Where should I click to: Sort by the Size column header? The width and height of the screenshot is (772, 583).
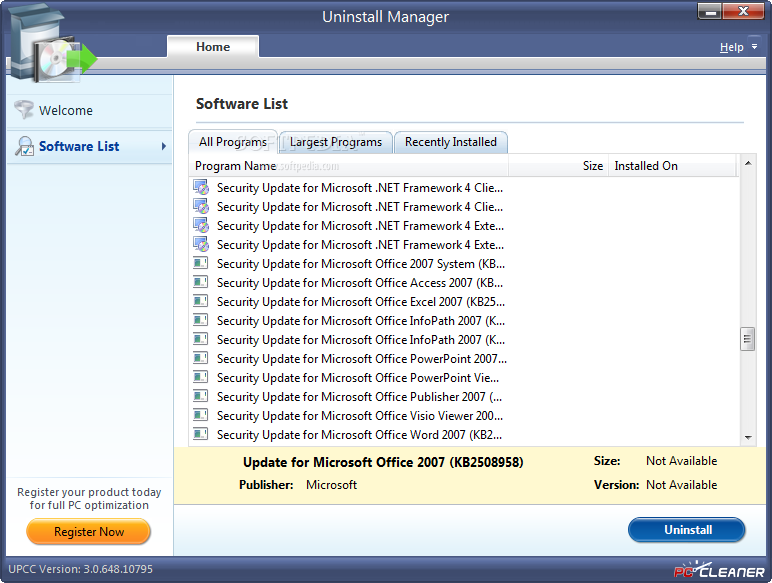[558, 166]
